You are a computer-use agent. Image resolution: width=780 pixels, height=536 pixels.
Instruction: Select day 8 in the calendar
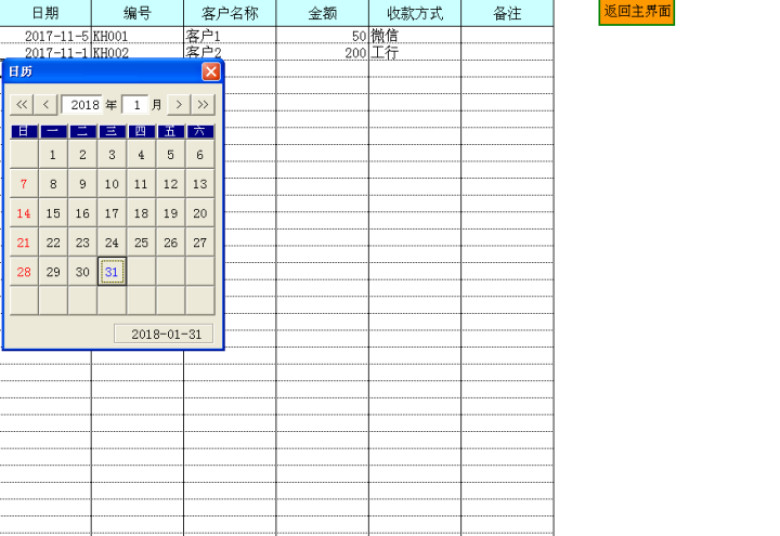(x=53, y=184)
